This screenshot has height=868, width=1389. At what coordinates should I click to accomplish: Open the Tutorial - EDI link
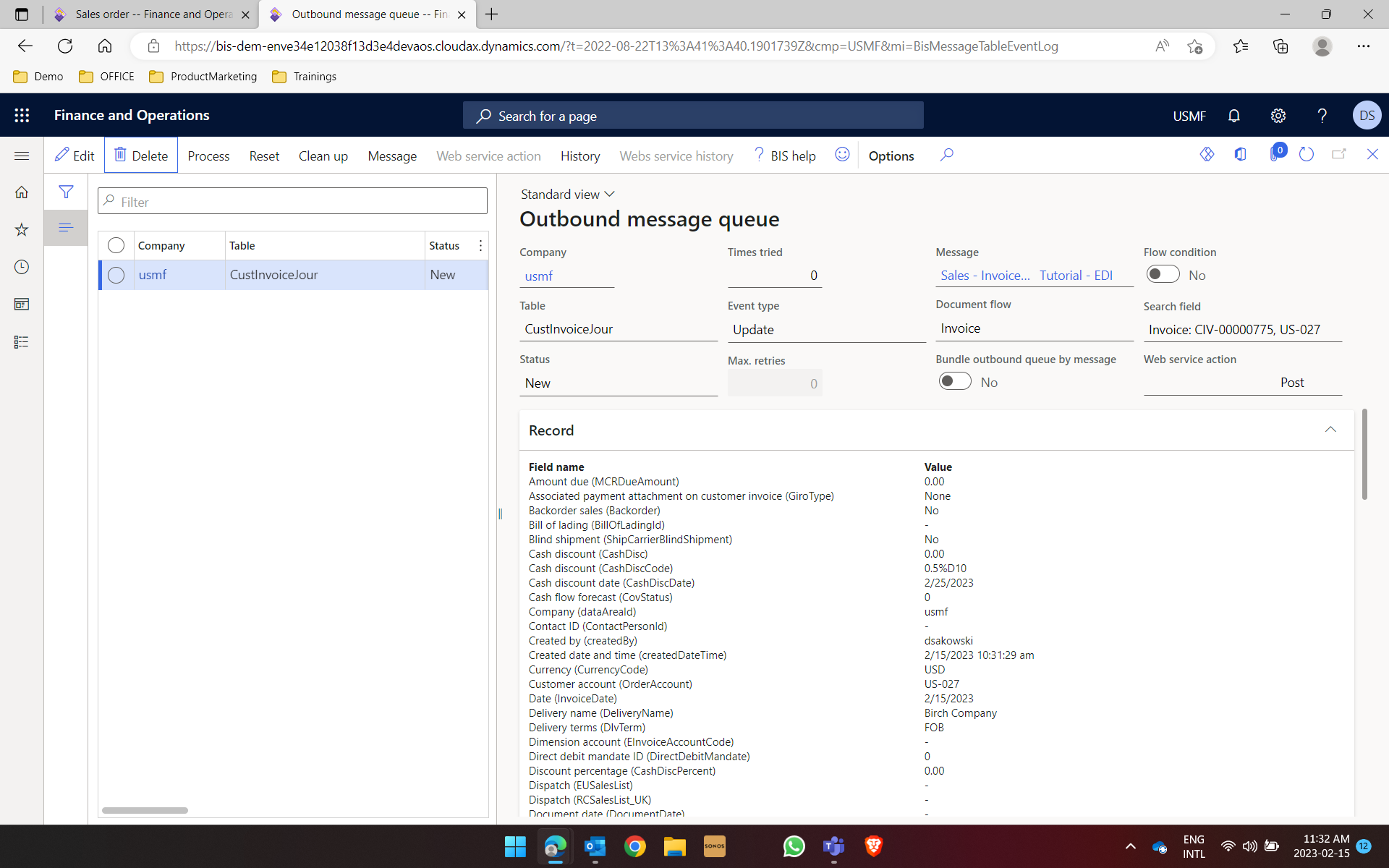pyautogui.click(x=1076, y=276)
